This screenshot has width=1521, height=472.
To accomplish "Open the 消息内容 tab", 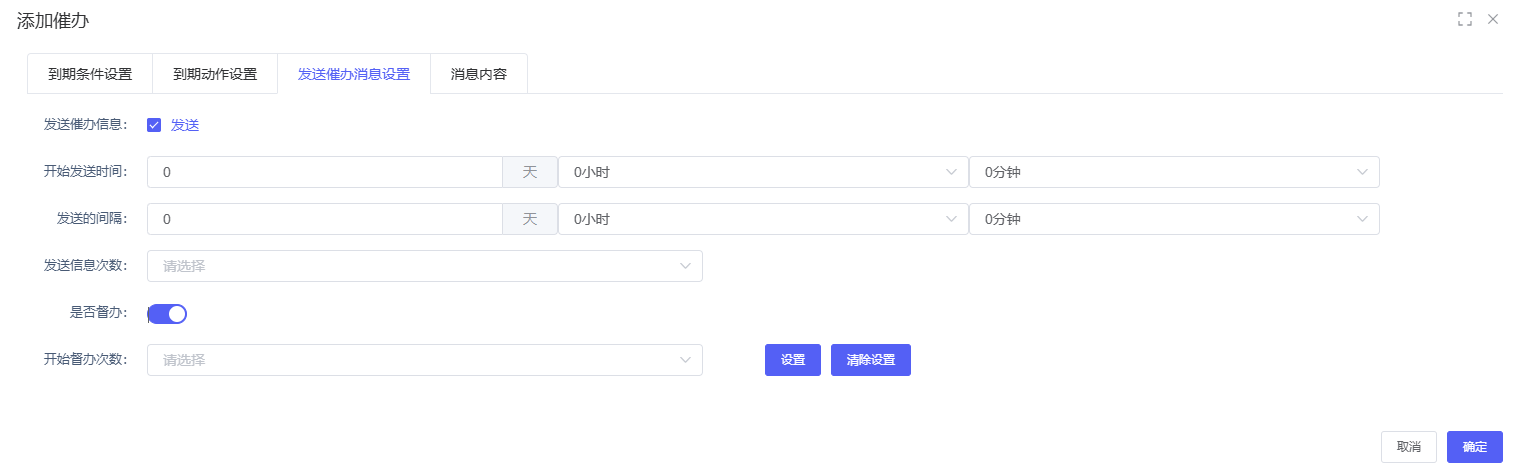I will (479, 74).
